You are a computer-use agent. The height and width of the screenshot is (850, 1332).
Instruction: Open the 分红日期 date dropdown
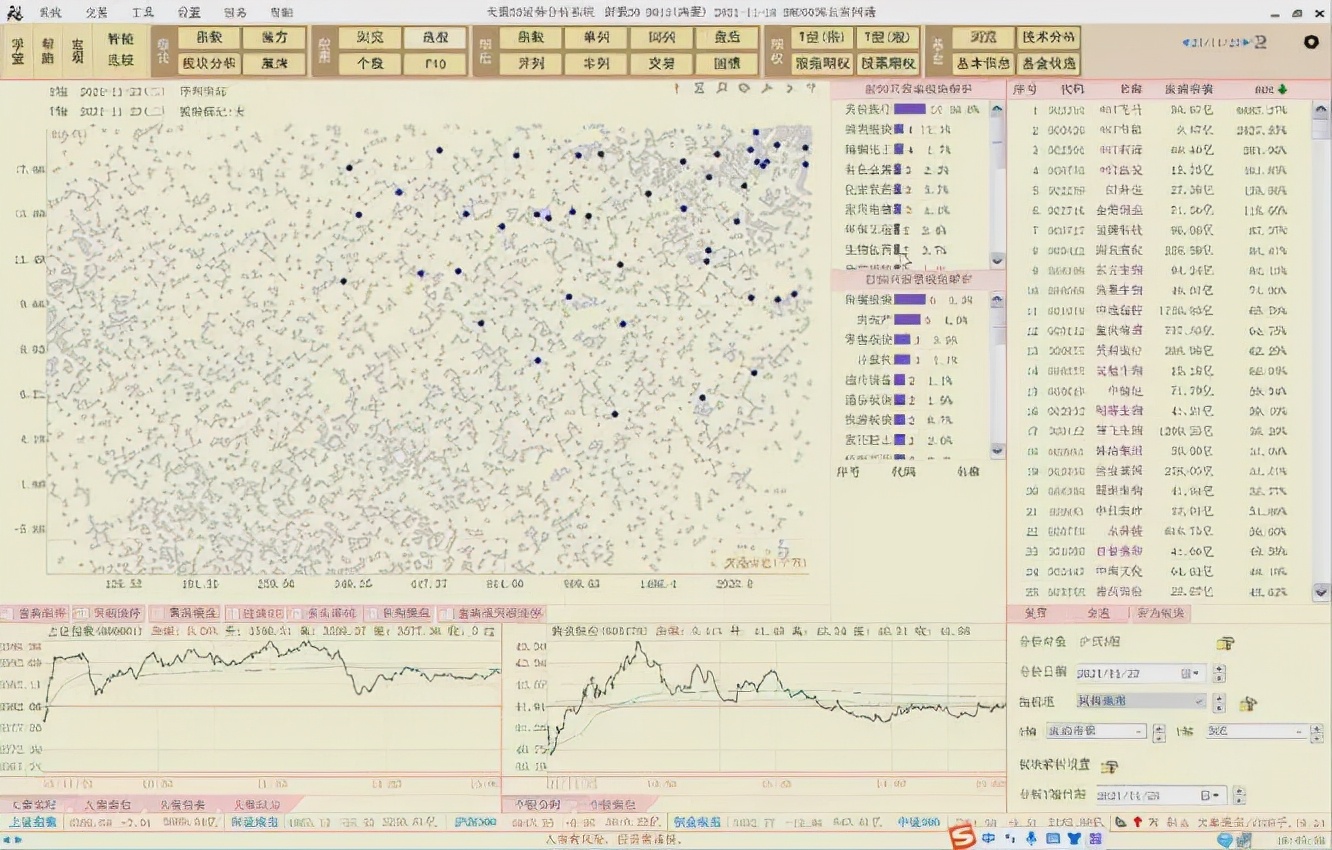1197,673
